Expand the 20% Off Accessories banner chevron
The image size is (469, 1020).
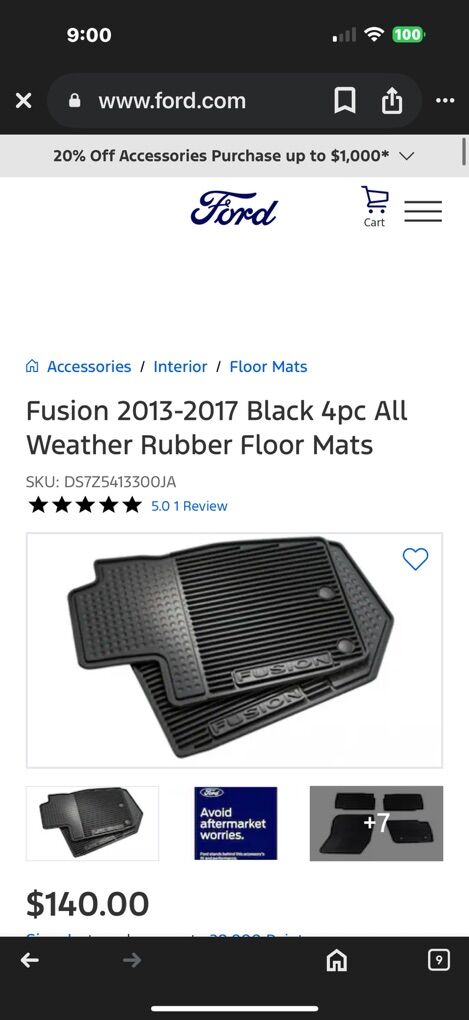407,156
